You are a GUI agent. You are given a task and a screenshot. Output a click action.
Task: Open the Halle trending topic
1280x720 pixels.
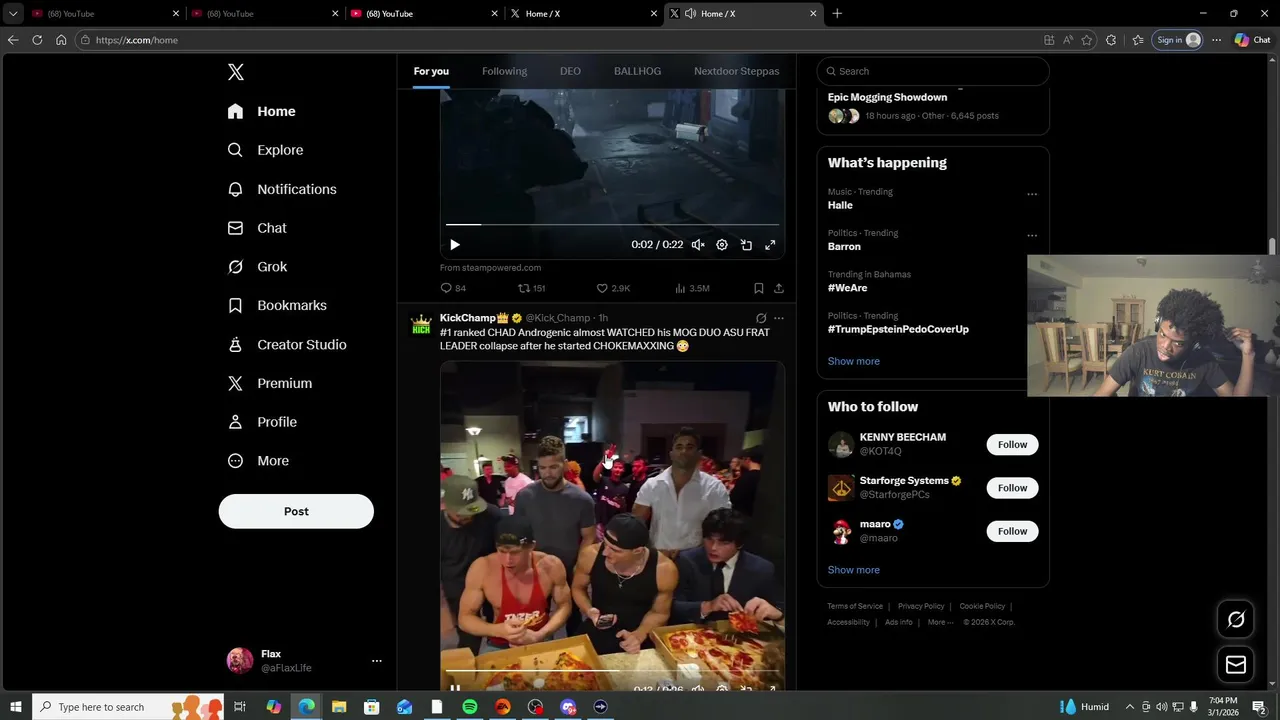click(x=840, y=205)
